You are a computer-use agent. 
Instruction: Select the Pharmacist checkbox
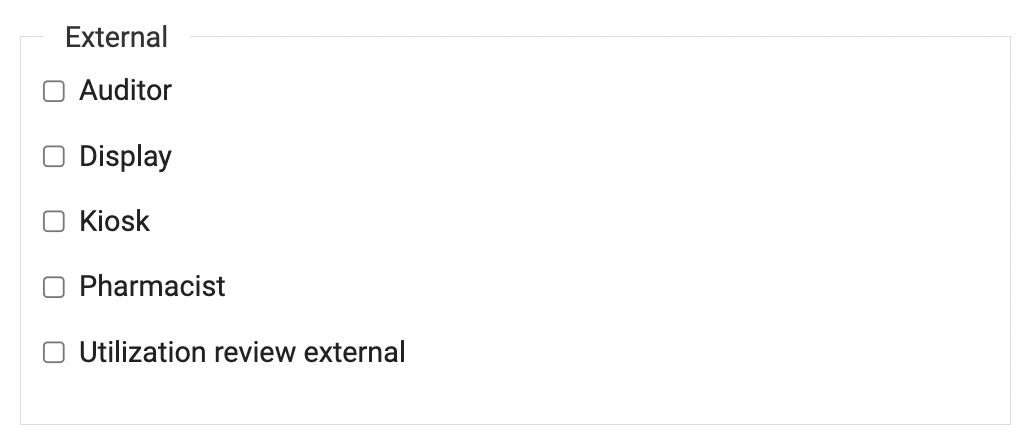tap(53, 287)
